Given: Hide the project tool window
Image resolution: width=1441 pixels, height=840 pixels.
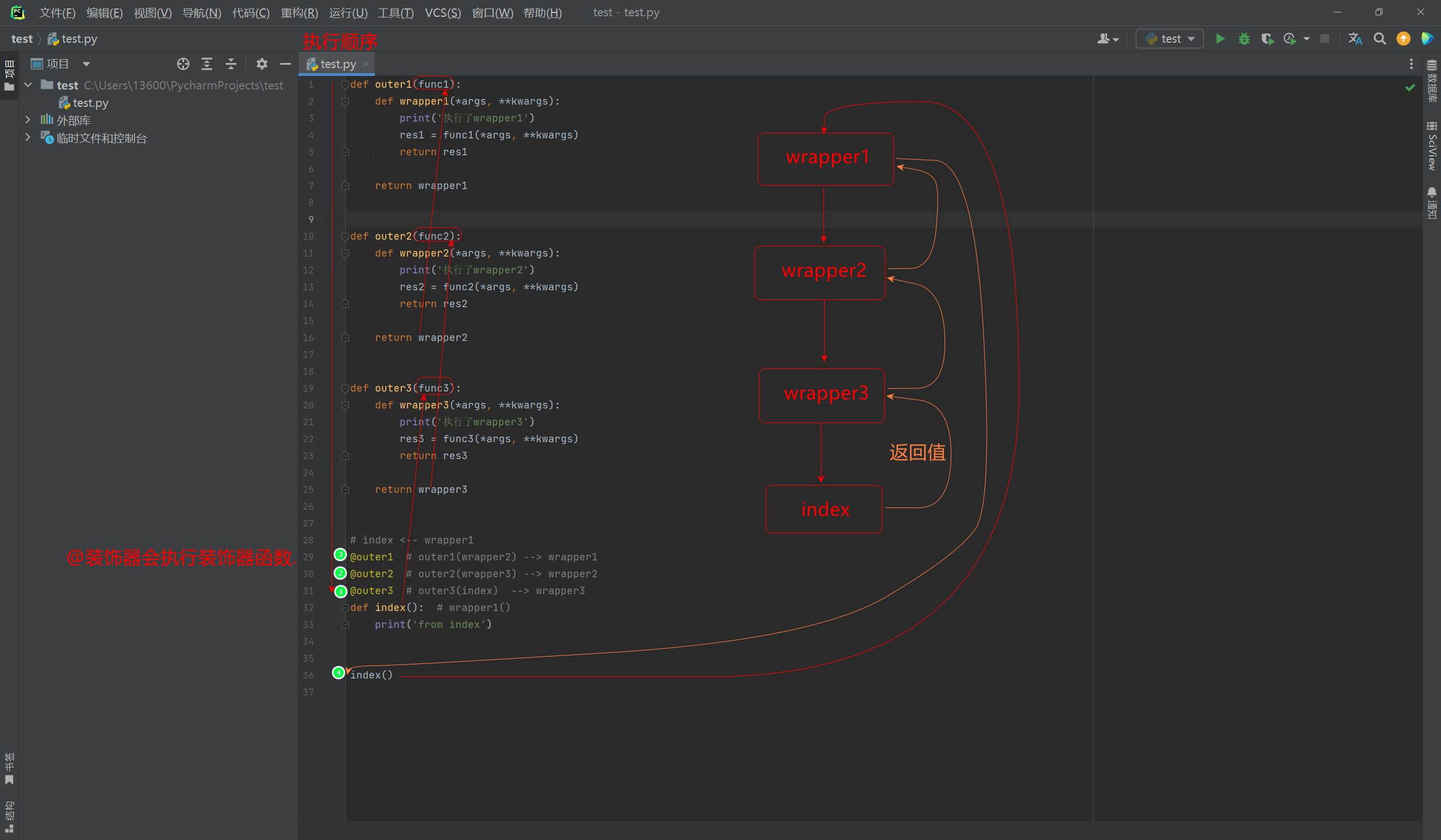Looking at the screenshot, I should point(285,64).
